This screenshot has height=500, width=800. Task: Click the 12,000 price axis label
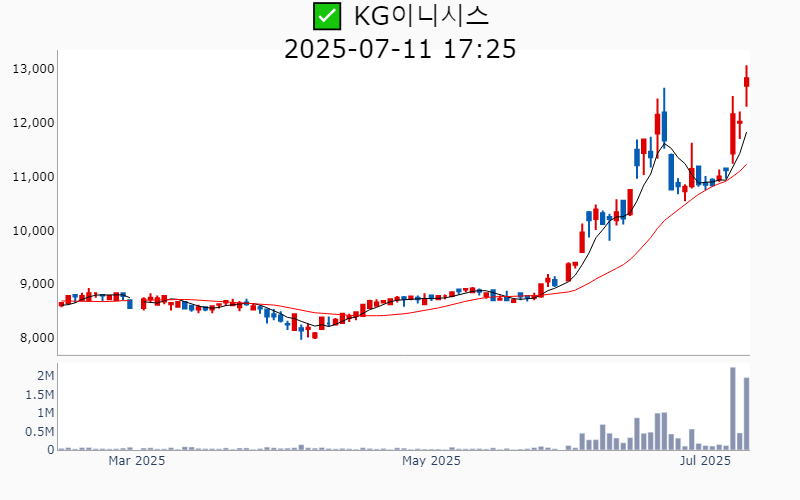click(x=33, y=123)
